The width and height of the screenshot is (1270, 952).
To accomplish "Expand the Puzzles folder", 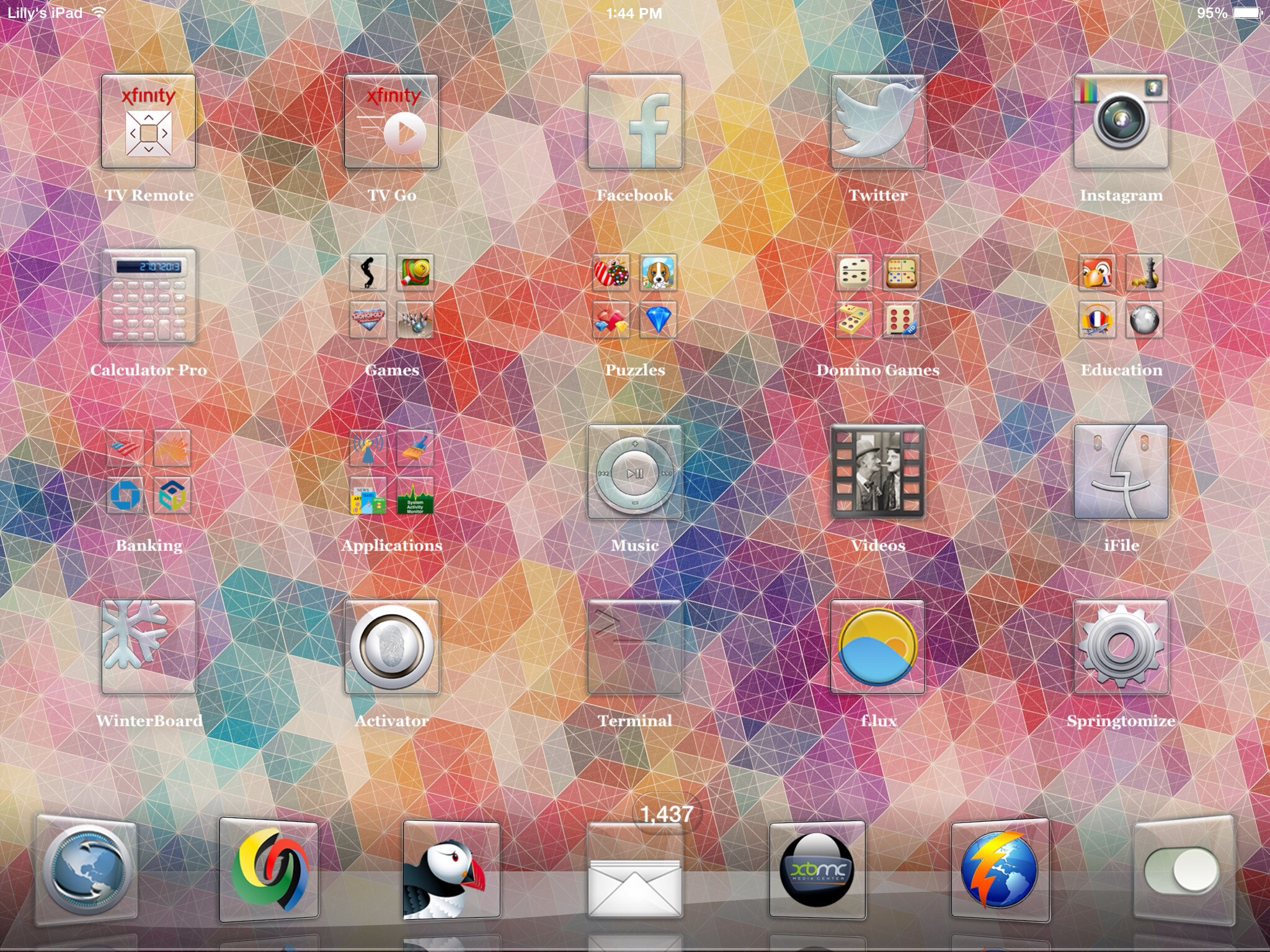I will point(634,296).
